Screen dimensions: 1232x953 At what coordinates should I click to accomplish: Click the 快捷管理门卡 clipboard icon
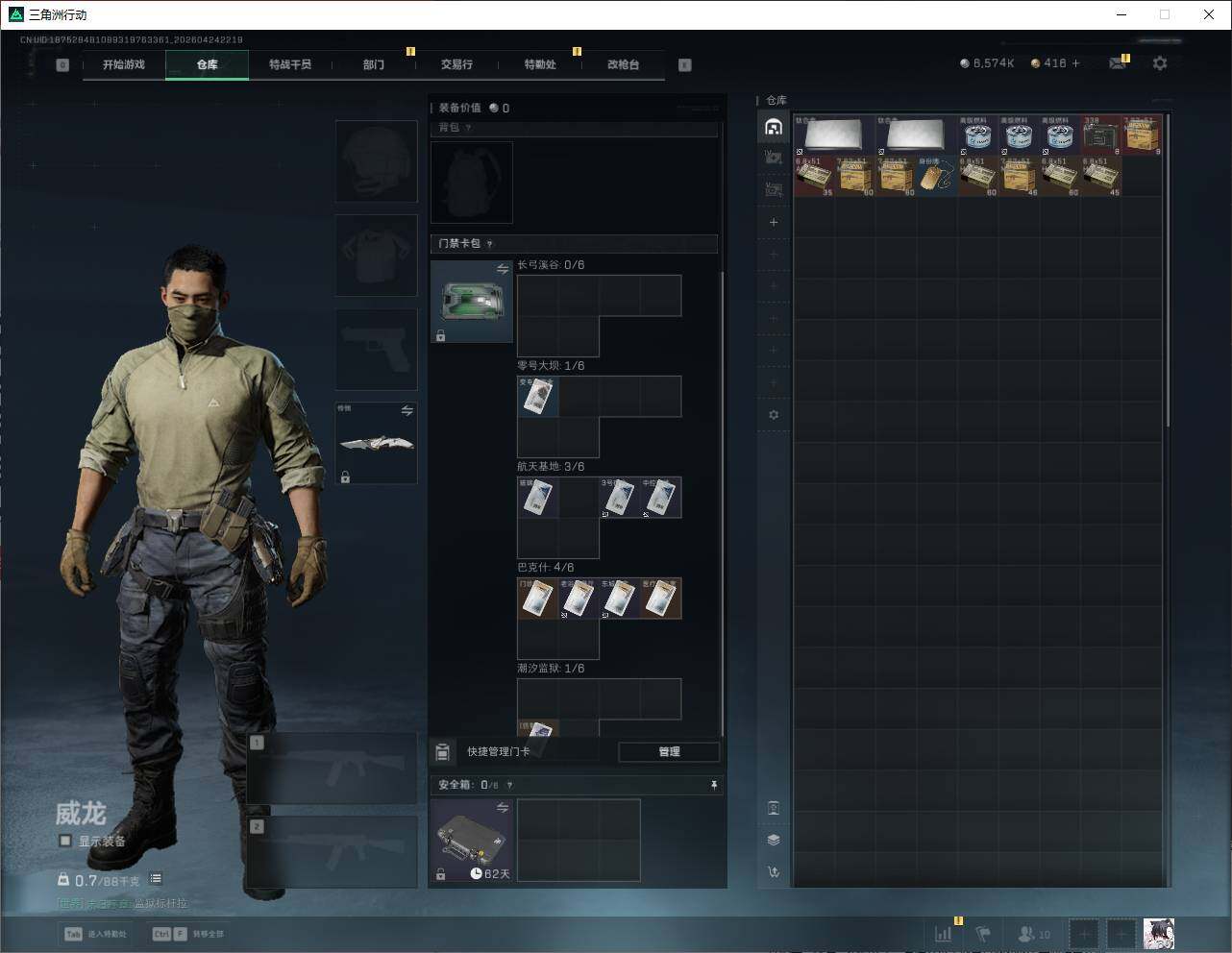click(443, 751)
